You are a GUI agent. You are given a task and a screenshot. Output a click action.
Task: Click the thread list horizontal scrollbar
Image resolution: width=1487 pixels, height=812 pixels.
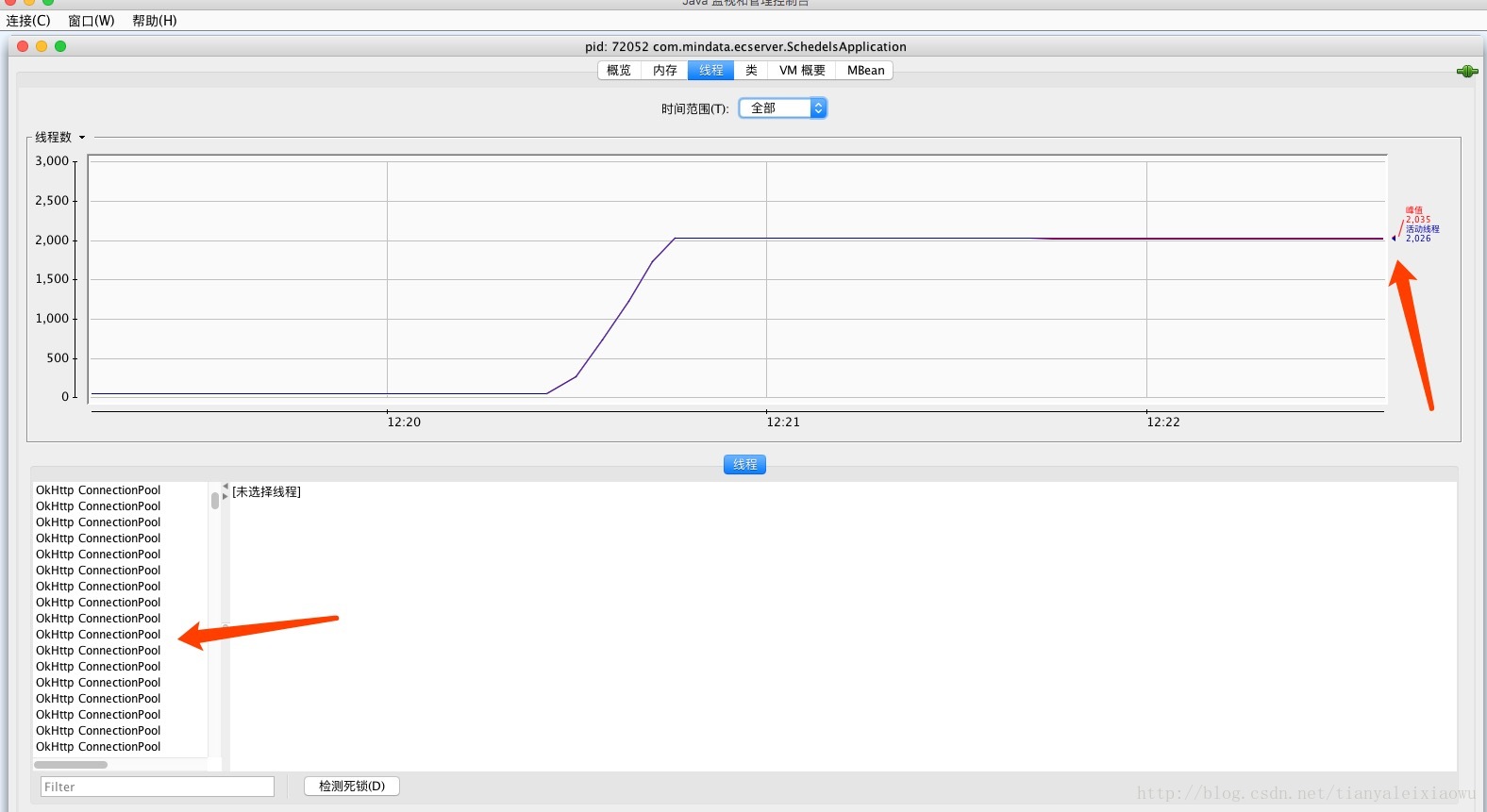pyautogui.click(x=71, y=765)
